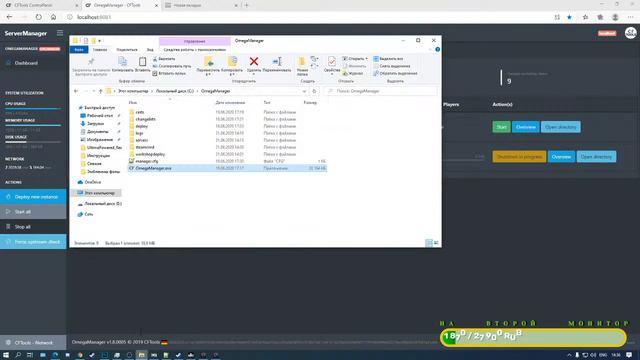Image resolution: width=640 pixels, height=360 pixels.
Task: Click the Copy to folder icon
Action: [232, 62]
